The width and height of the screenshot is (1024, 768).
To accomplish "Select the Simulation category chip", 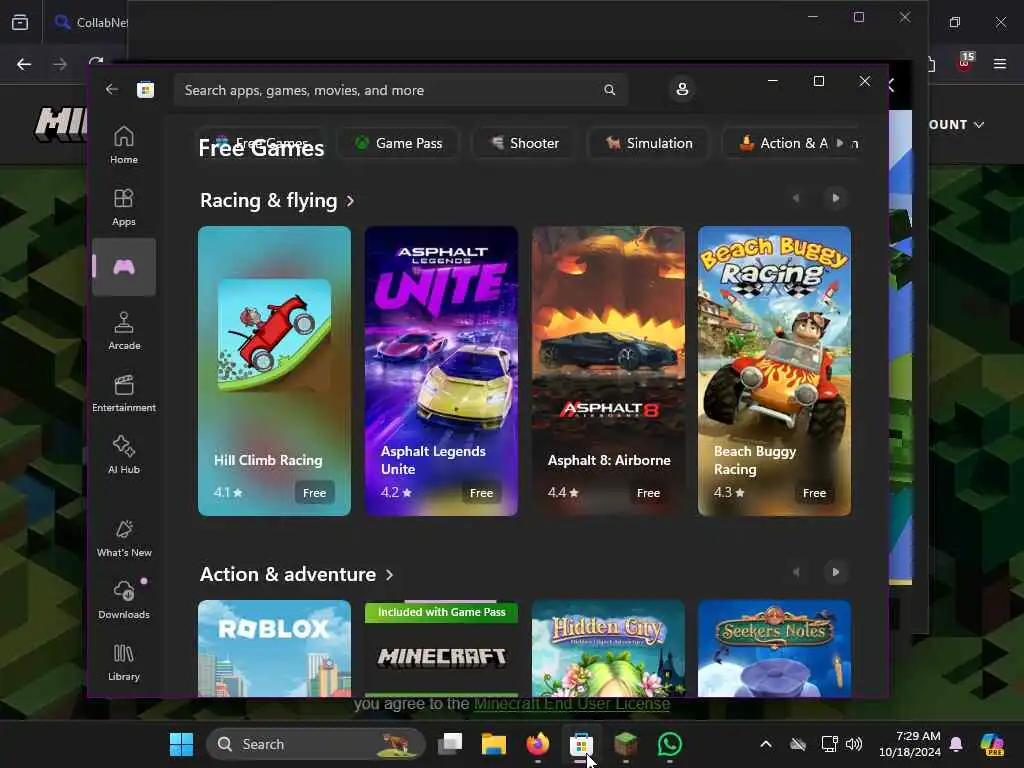I will 648,143.
